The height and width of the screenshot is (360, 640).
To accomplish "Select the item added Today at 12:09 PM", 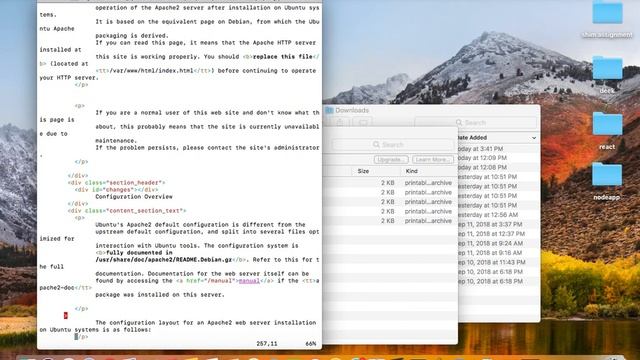I will 498,158.
